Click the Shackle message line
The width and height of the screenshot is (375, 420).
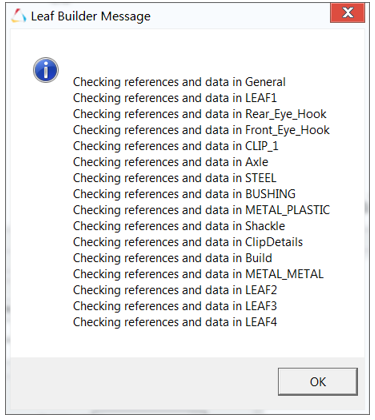tap(179, 226)
